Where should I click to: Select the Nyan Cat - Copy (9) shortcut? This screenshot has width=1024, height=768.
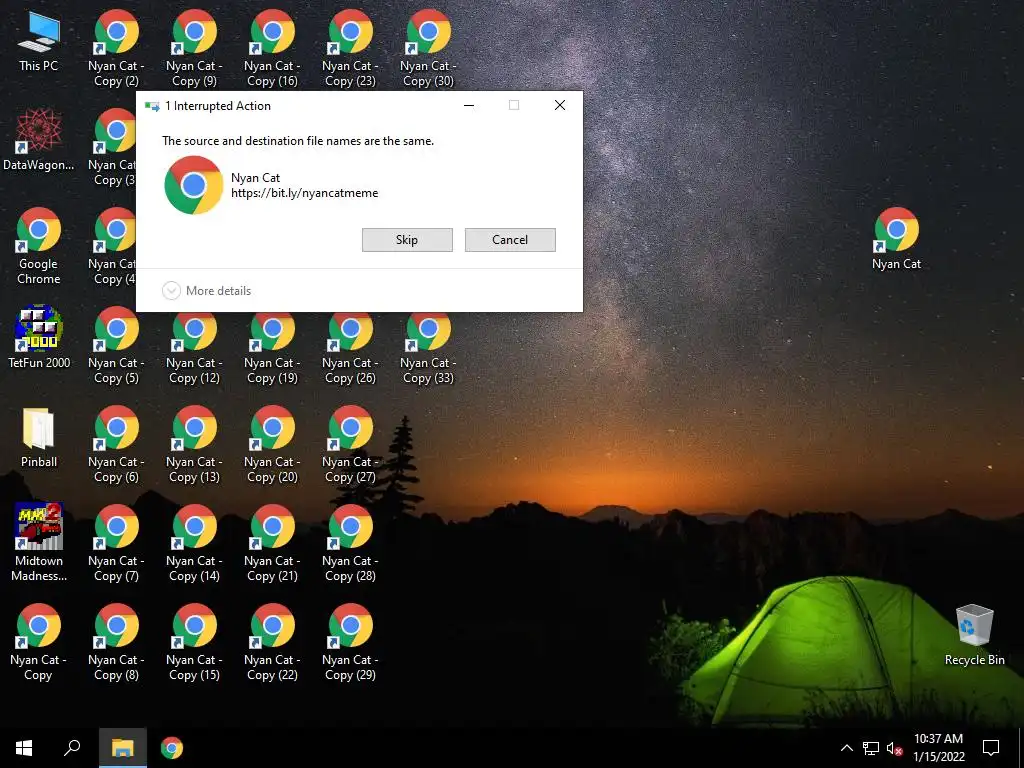click(194, 48)
